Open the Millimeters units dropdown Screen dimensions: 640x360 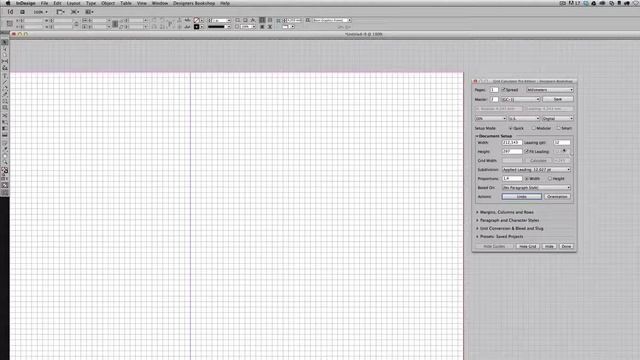(x=549, y=90)
